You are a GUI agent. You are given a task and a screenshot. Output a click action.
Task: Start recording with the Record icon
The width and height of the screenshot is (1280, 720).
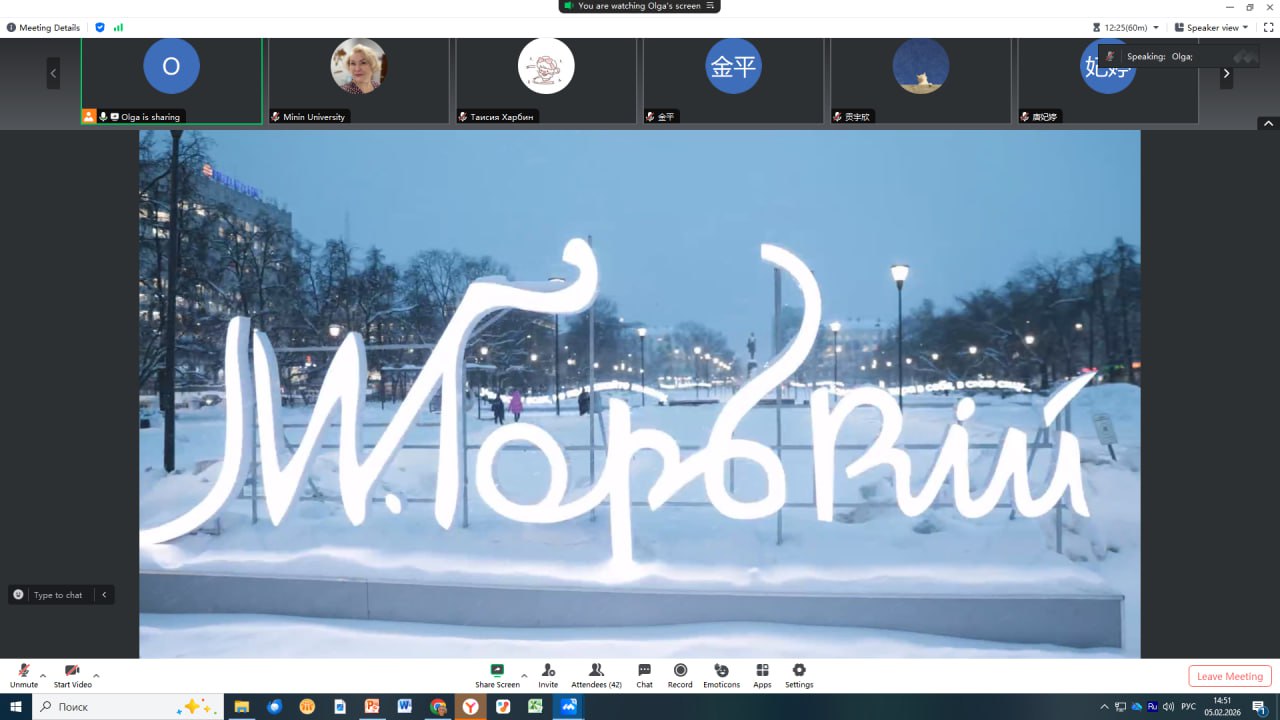coord(680,670)
